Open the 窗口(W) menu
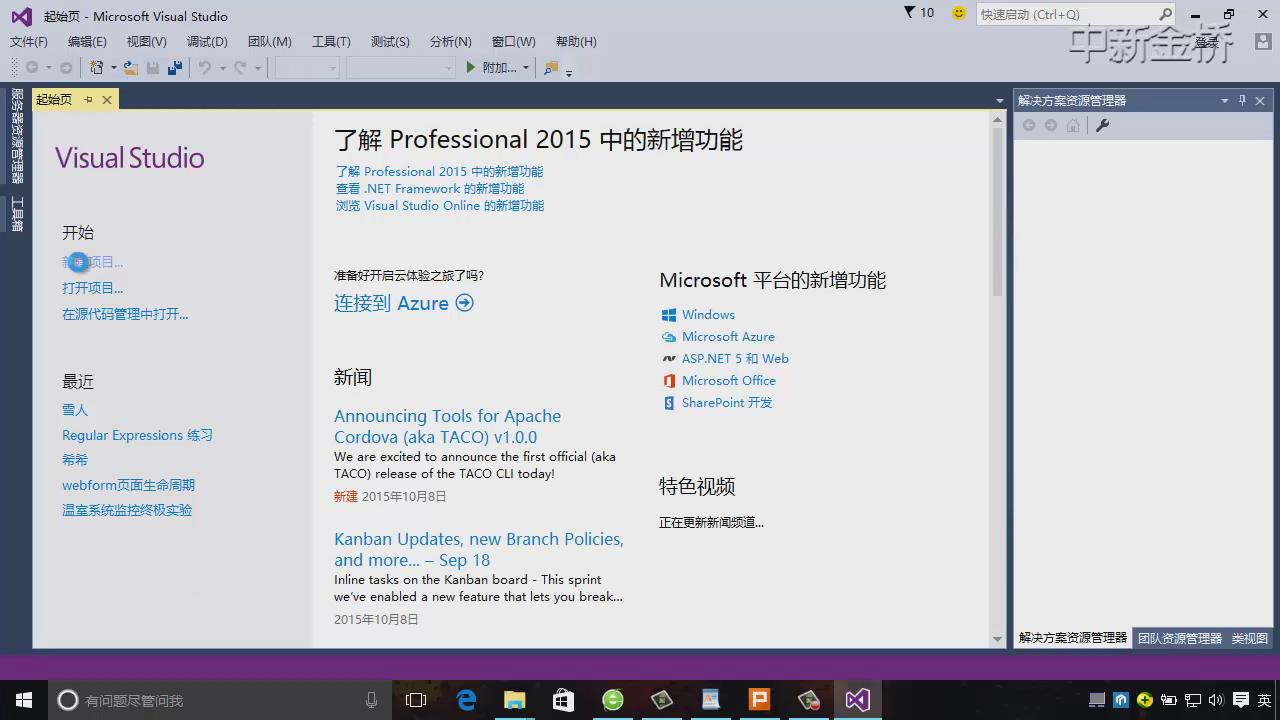 (513, 41)
